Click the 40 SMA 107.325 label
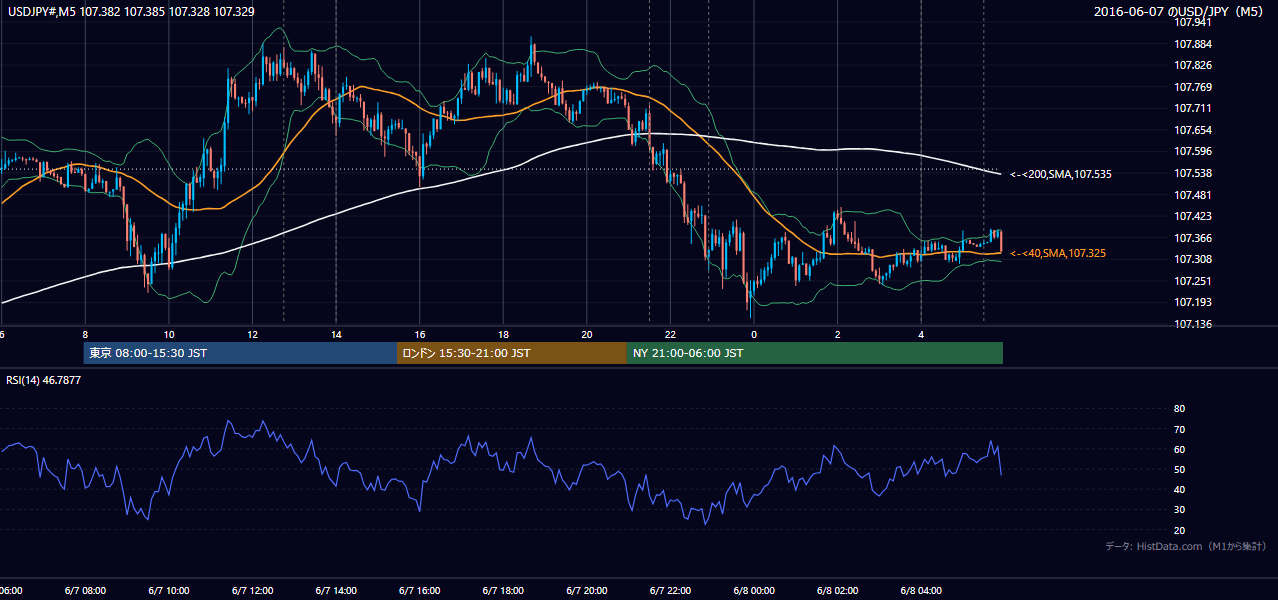 pos(1058,254)
